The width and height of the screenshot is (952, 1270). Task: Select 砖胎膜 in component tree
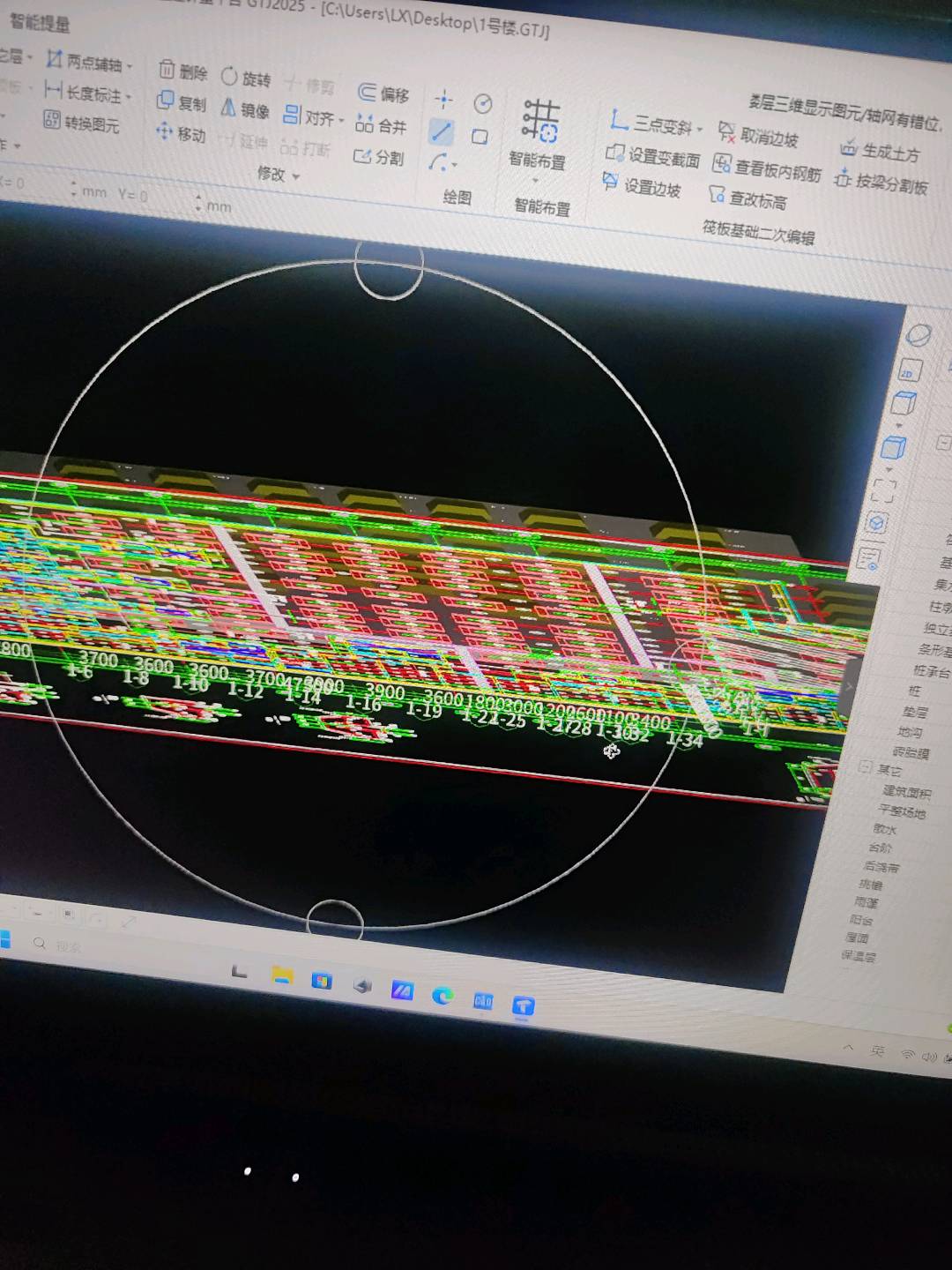click(x=911, y=752)
